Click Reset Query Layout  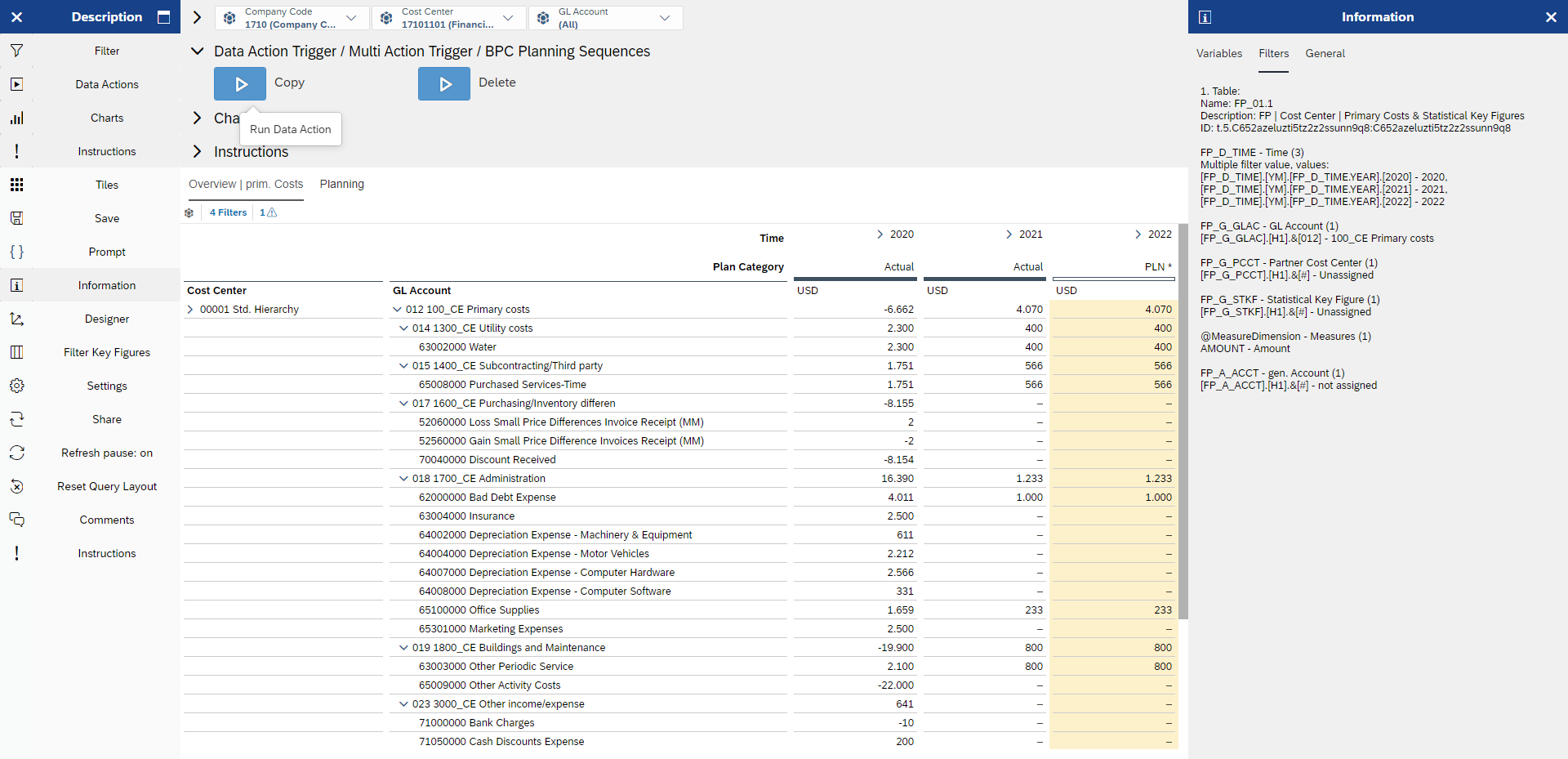[106, 486]
